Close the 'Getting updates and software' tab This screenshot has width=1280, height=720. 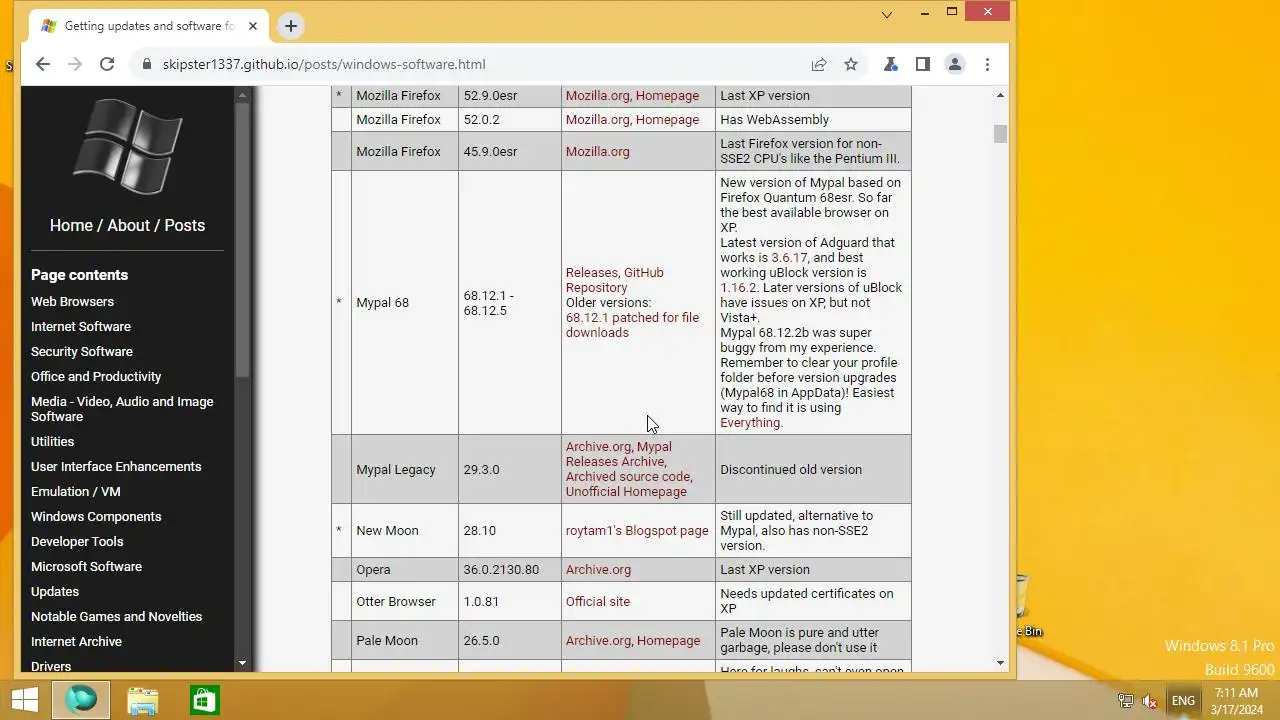point(251,26)
